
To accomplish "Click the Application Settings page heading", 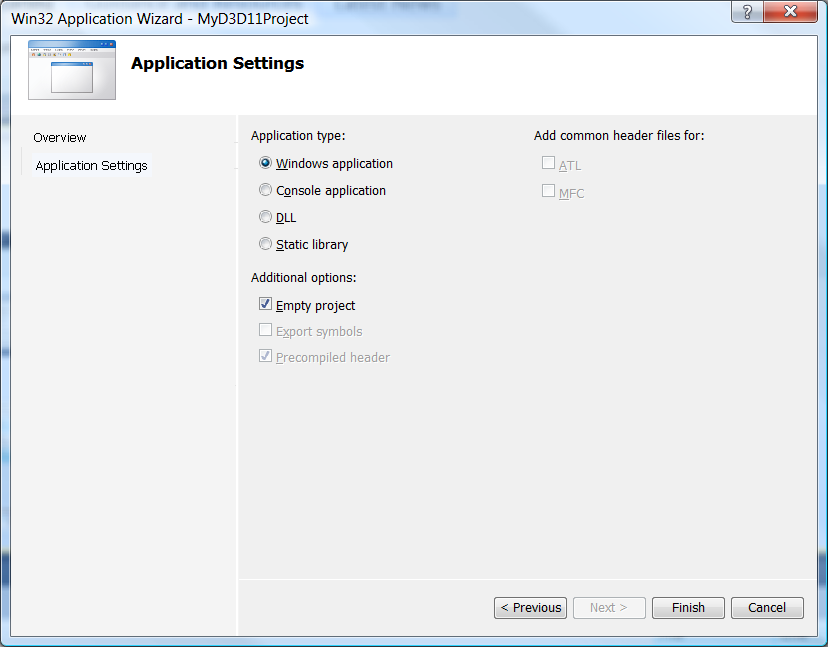I will (x=217, y=64).
